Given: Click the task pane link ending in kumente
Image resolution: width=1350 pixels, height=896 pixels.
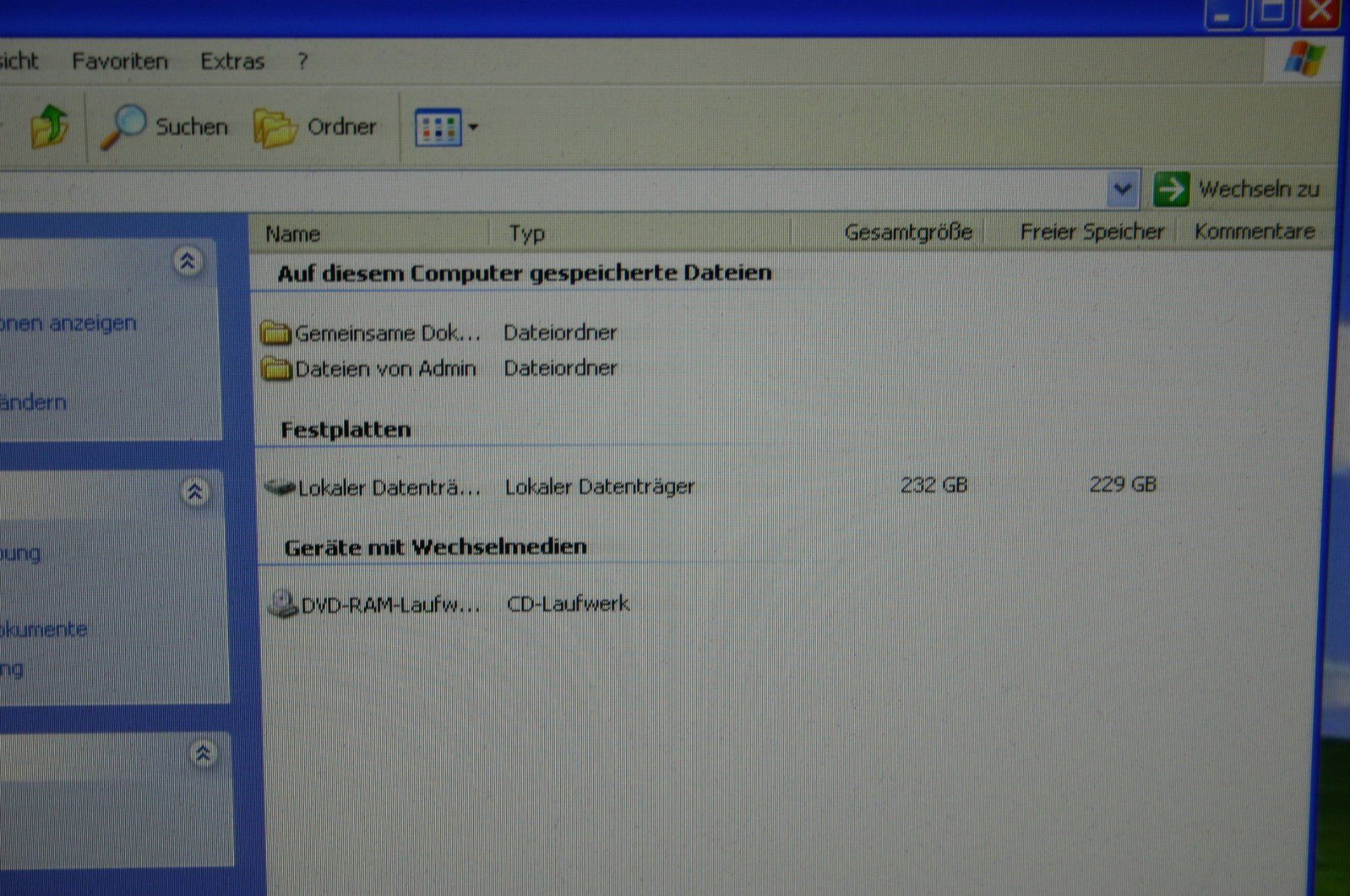Looking at the screenshot, I should point(43,629).
